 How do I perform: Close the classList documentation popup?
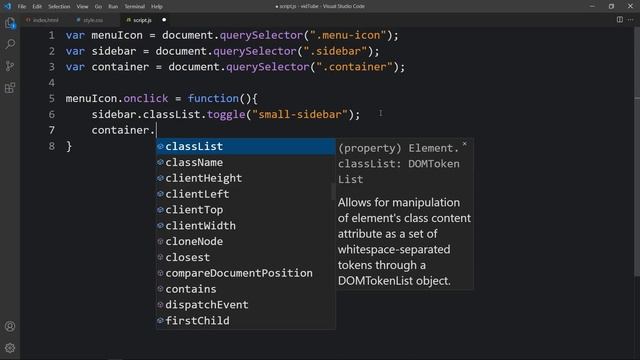[464, 144]
